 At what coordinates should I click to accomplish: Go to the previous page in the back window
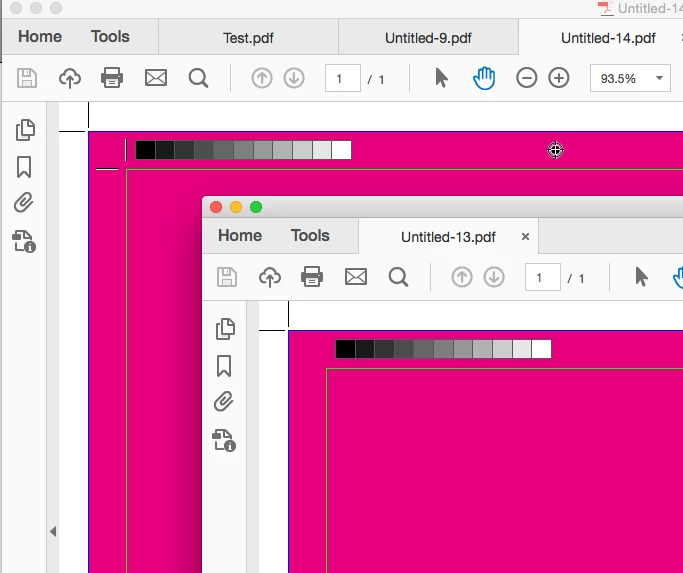coord(262,78)
